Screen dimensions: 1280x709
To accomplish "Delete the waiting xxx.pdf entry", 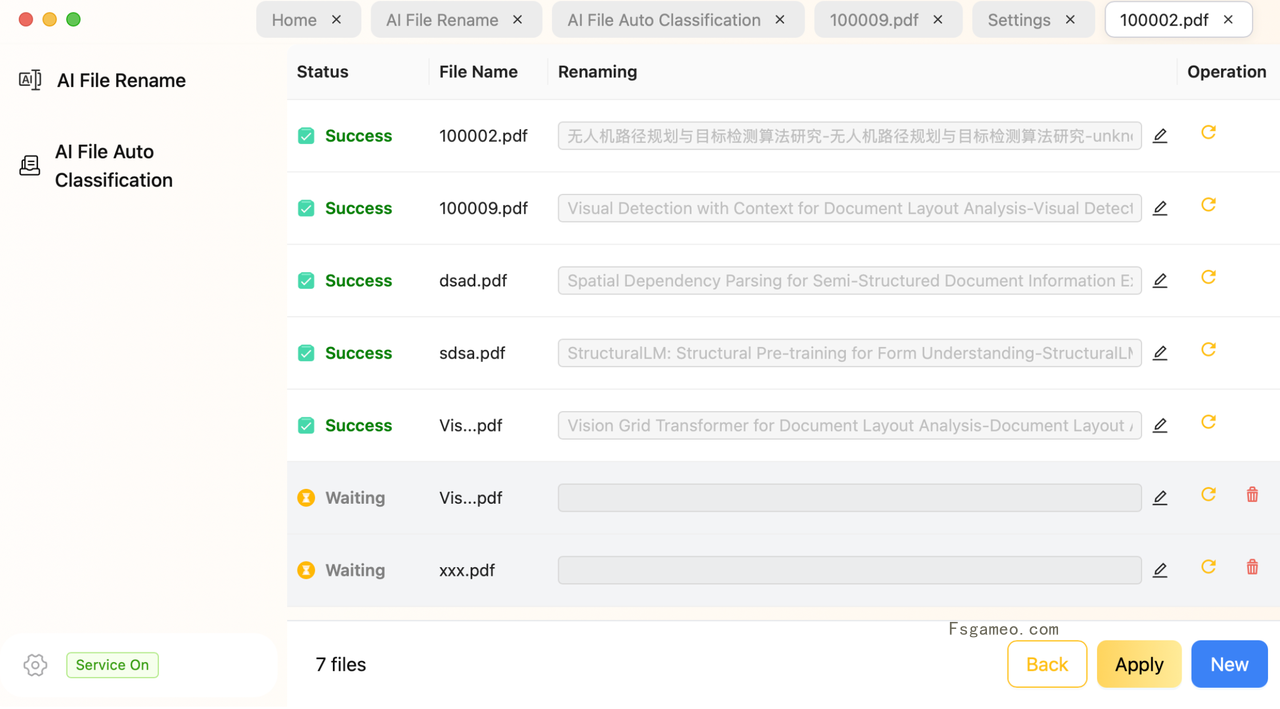I will pyautogui.click(x=1252, y=567).
